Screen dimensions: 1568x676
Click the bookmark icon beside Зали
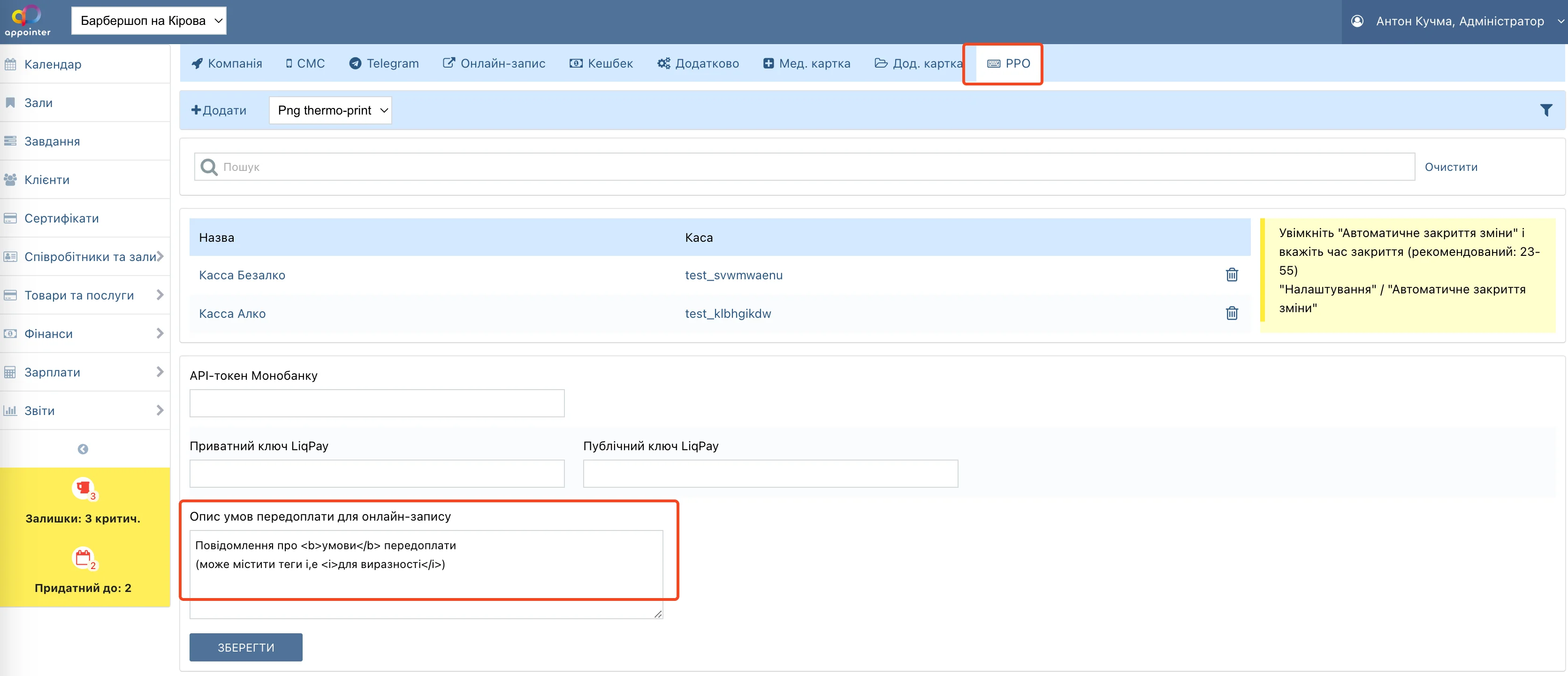click(x=10, y=102)
